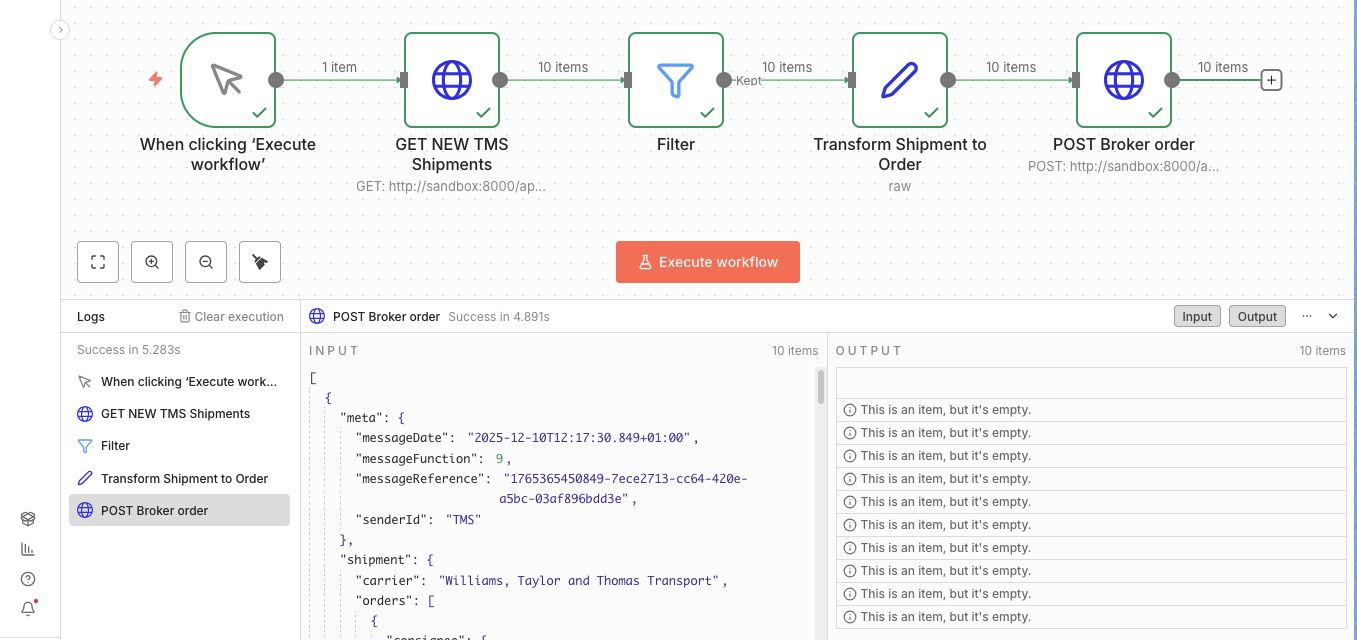Add node via plus connector after POST
Viewport: 1357px width, 640px height.
(1271, 80)
